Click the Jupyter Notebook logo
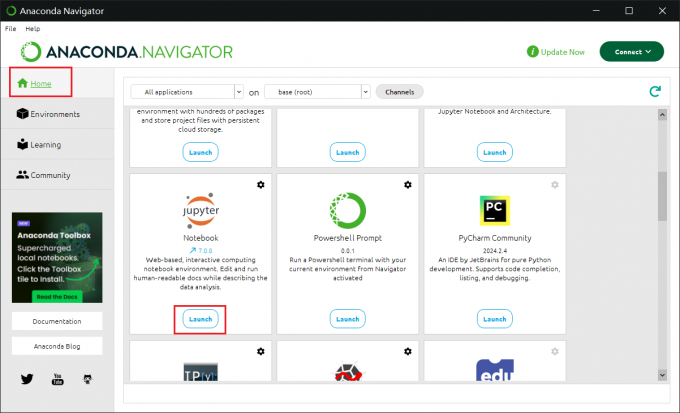This screenshot has height=413, width=680. pos(201,211)
